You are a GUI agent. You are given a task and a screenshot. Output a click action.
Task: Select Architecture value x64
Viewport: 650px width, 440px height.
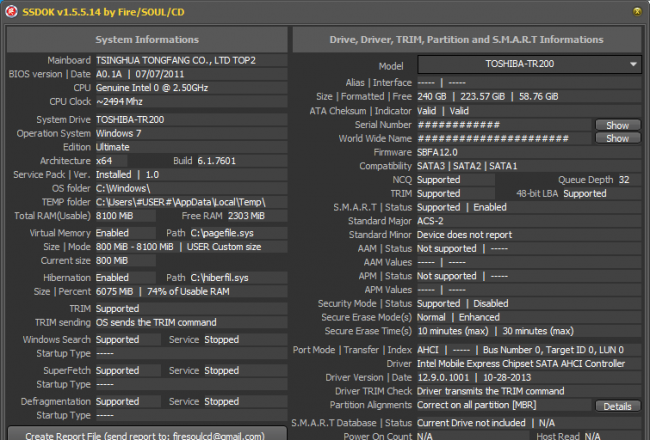tap(104, 161)
